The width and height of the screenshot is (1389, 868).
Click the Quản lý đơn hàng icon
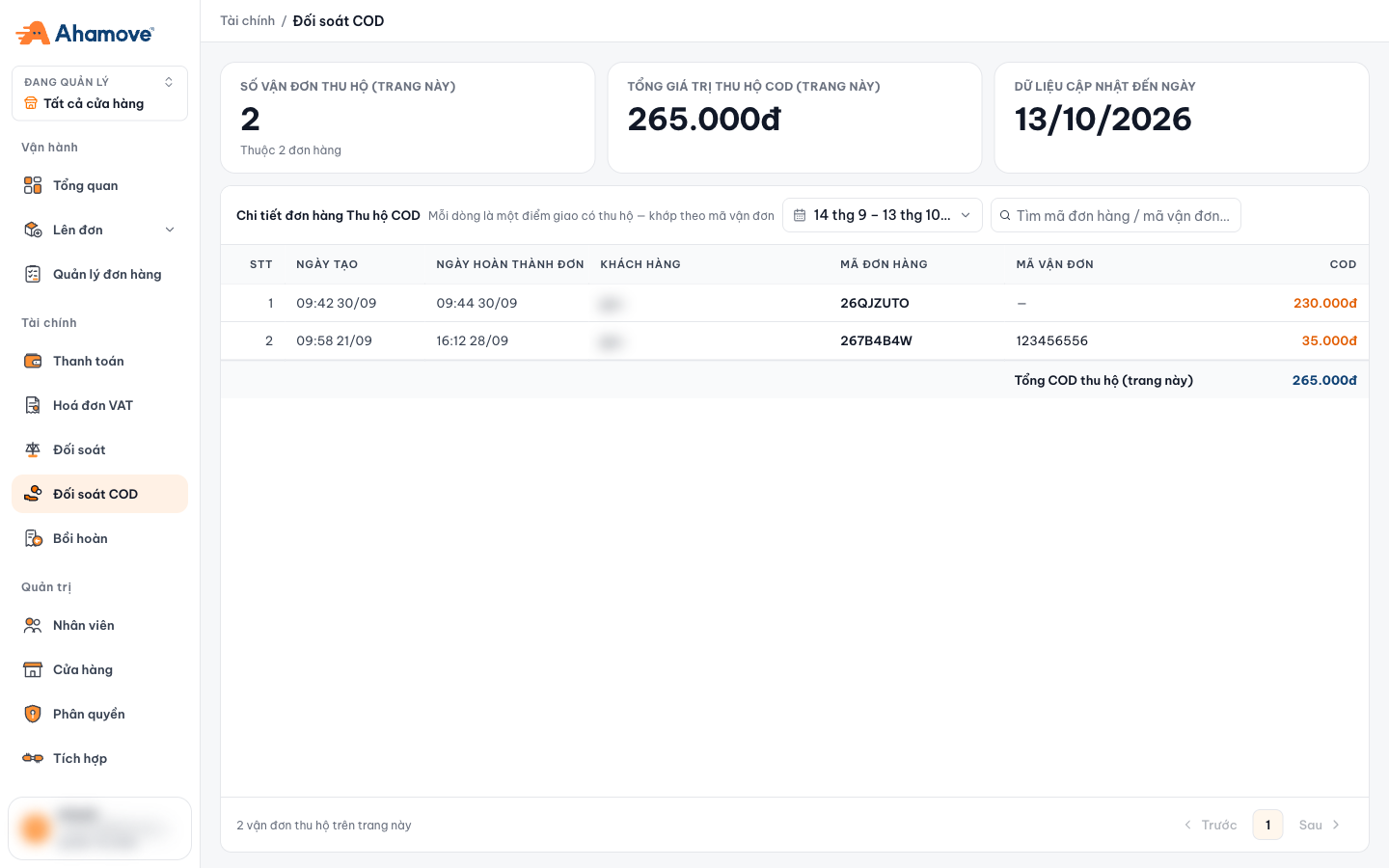click(x=33, y=274)
